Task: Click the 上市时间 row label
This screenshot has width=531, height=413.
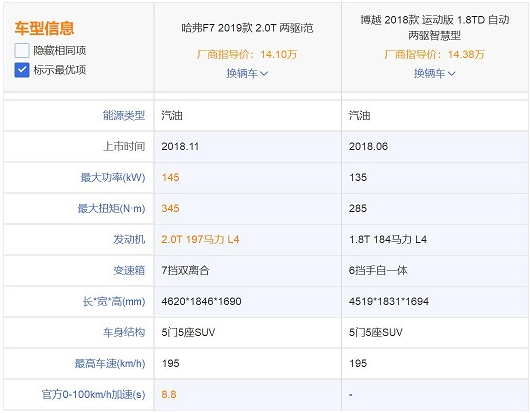Action: pos(124,146)
